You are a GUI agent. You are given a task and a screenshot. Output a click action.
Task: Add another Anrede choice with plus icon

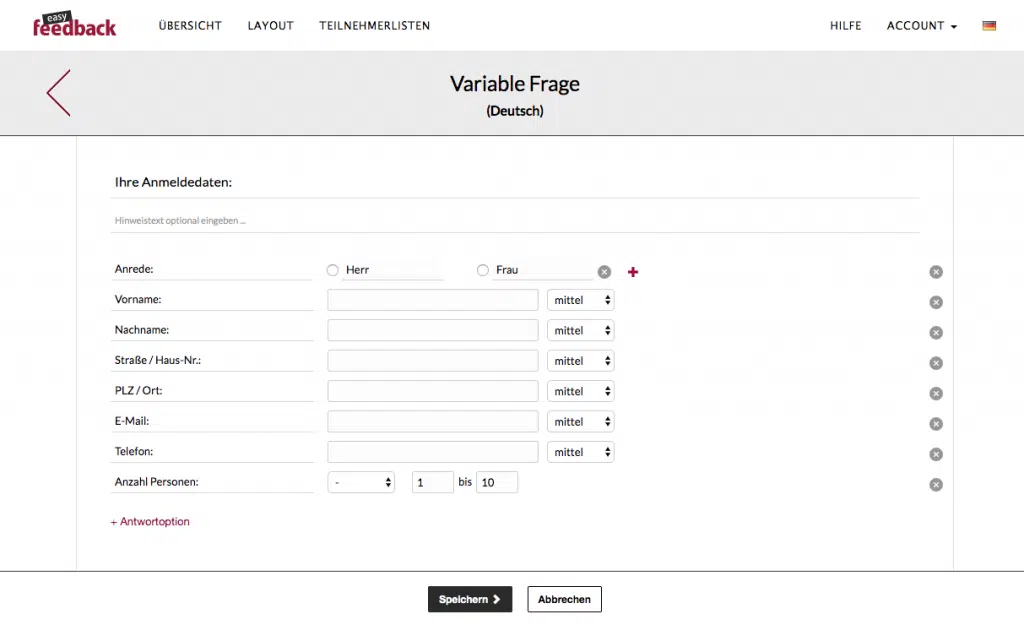633,272
